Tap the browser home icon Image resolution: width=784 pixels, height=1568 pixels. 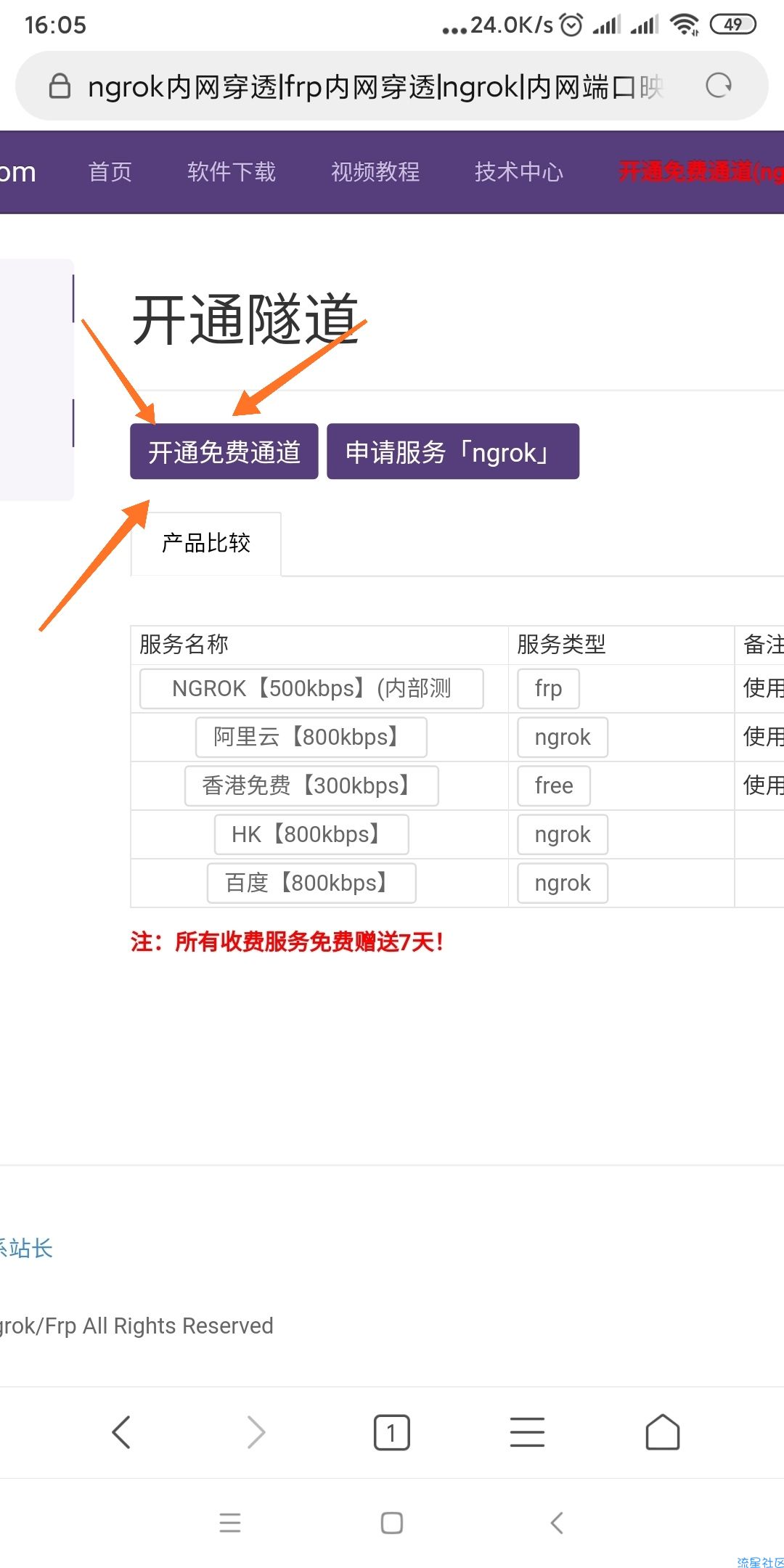pyautogui.click(x=663, y=1432)
